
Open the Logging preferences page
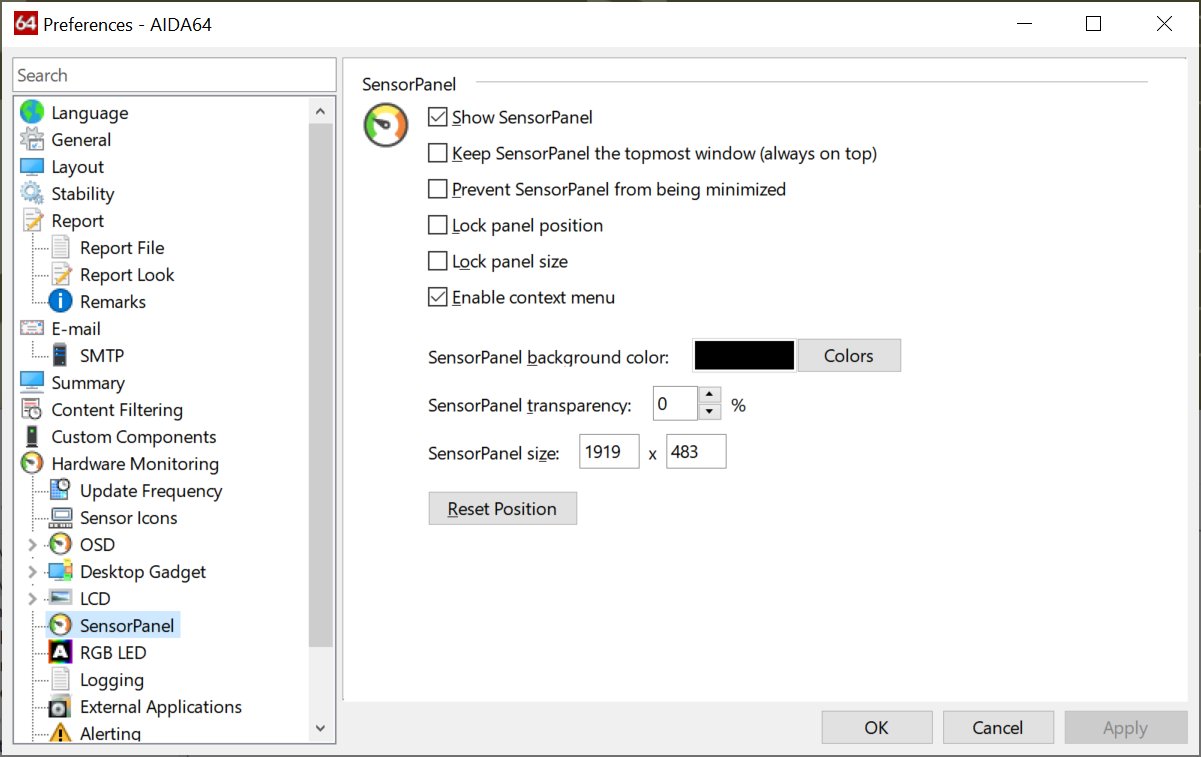point(111,680)
